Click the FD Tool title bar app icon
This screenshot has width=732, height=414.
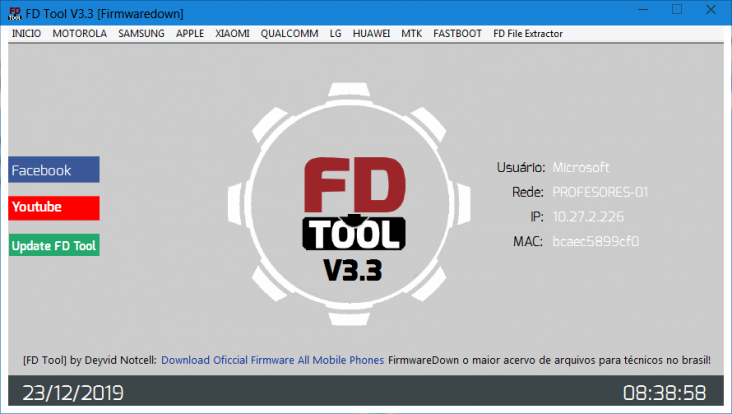click(x=15, y=13)
